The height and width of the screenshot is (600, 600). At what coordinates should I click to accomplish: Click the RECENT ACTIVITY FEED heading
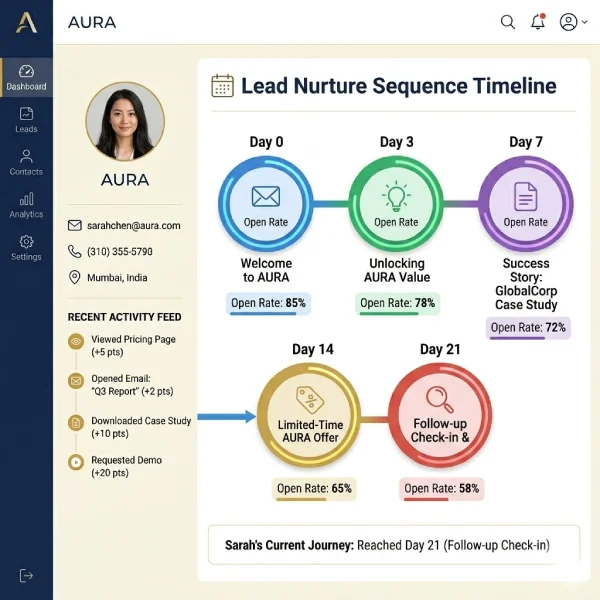coord(124,317)
